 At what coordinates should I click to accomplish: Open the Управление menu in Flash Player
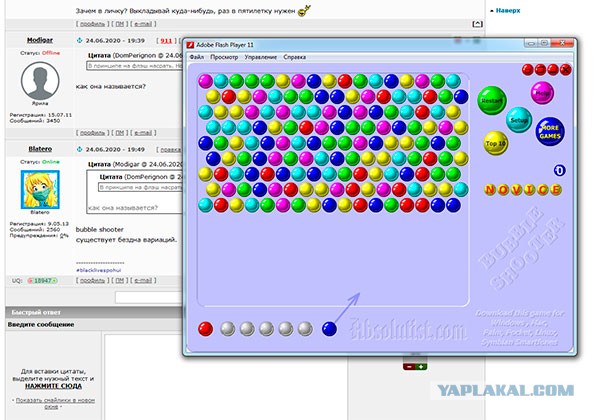261,57
